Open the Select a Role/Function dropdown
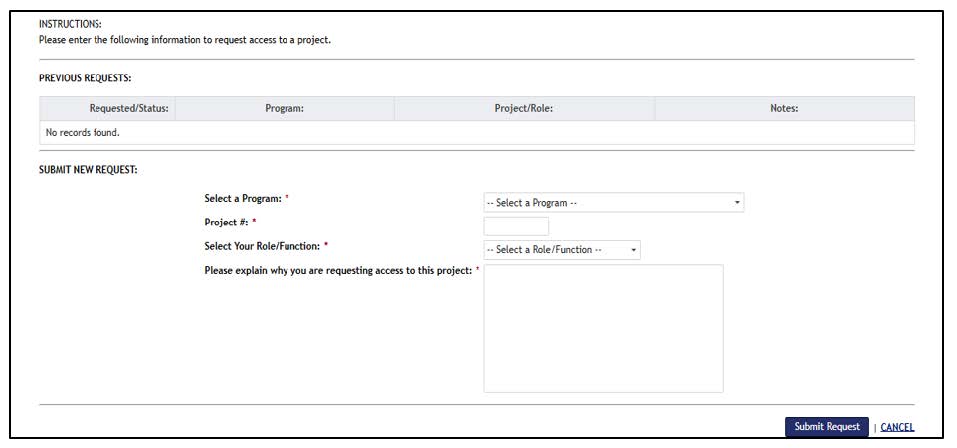The height and width of the screenshot is (448, 957). pyautogui.click(x=562, y=250)
